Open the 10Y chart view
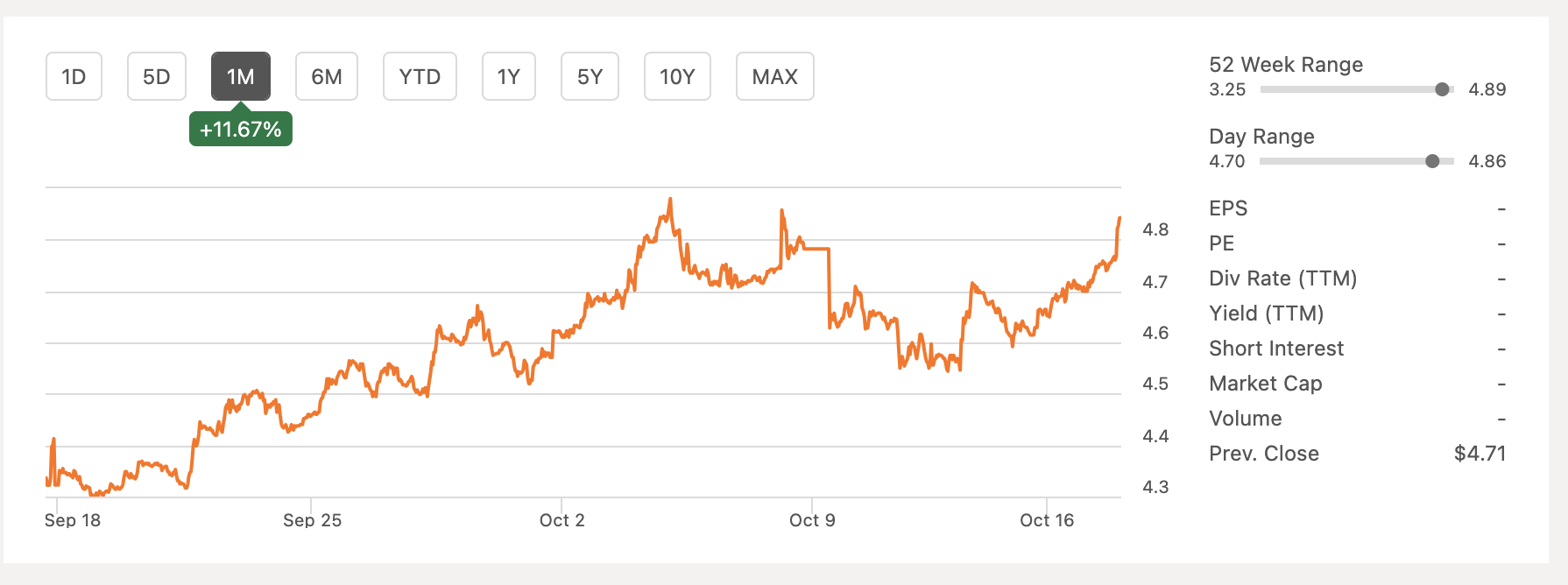Screen dimensions: 1568x585 point(677,76)
